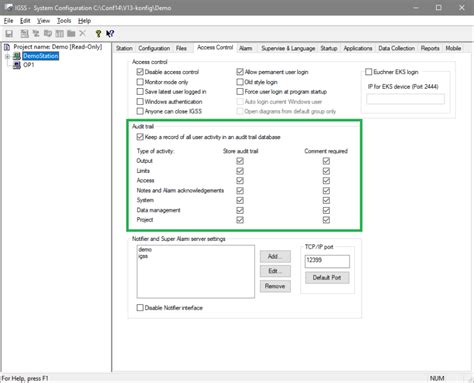The image size is (474, 383).
Task: Enable Monitor mode only
Action: 140,82
